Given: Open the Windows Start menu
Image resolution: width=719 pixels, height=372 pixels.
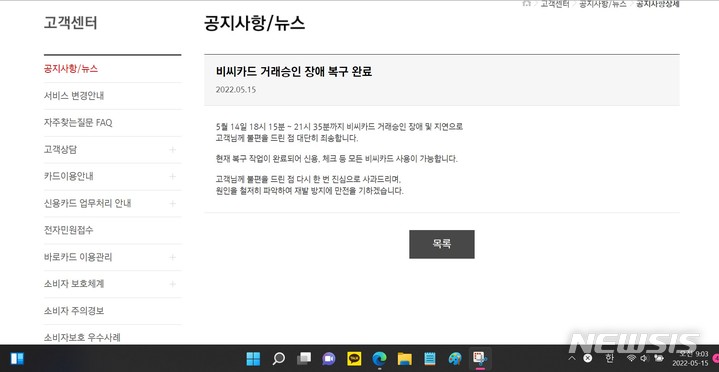Looking at the screenshot, I should [x=253, y=358].
